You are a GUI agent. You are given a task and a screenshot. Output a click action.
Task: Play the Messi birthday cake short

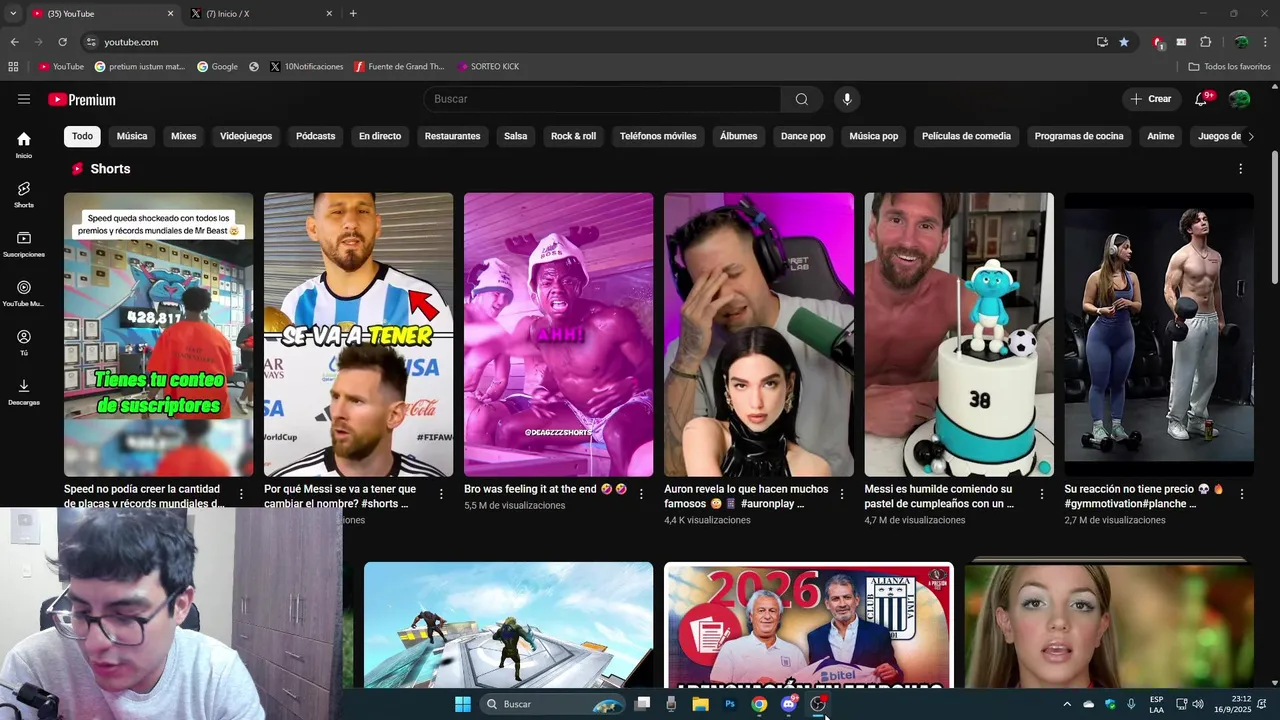tap(959, 335)
